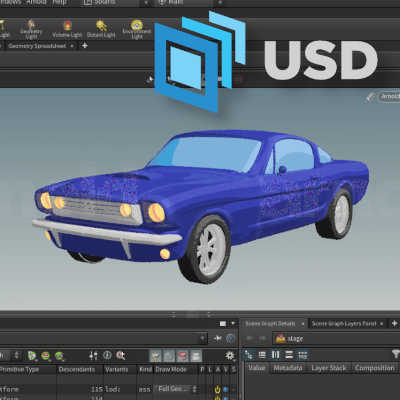400x400 pixels.
Task: Open the Full Geometry draw mode dropdown
Action: [x=177, y=389]
